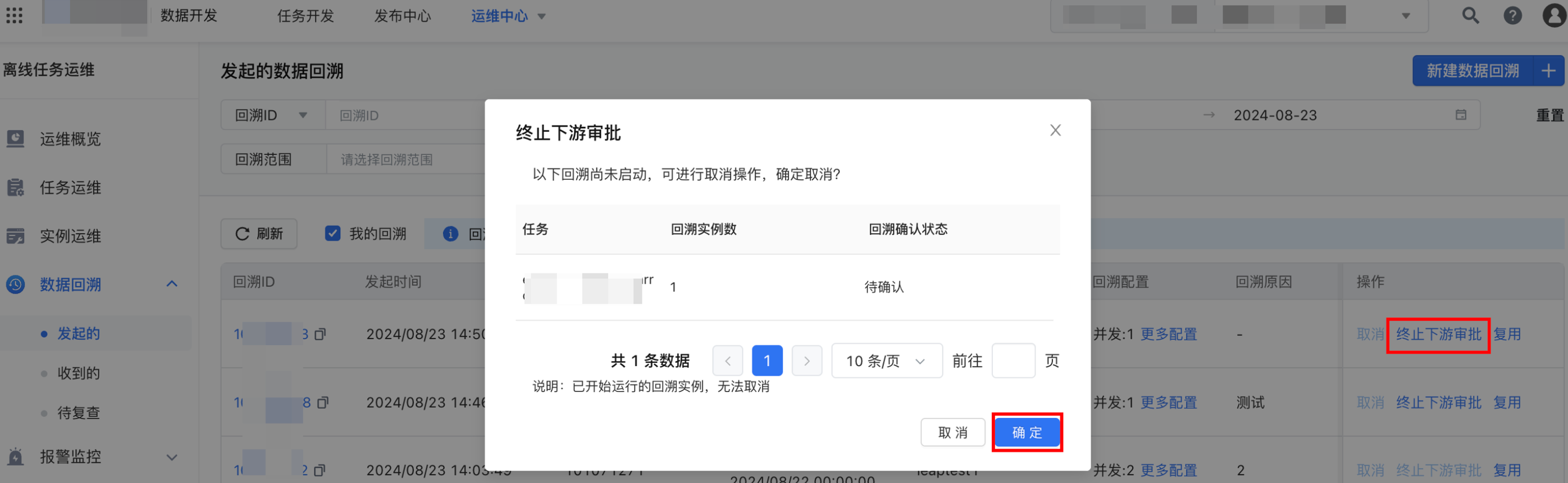Click 复用 in the 测试 row
The width and height of the screenshot is (1568, 483).
[1507, 402]
